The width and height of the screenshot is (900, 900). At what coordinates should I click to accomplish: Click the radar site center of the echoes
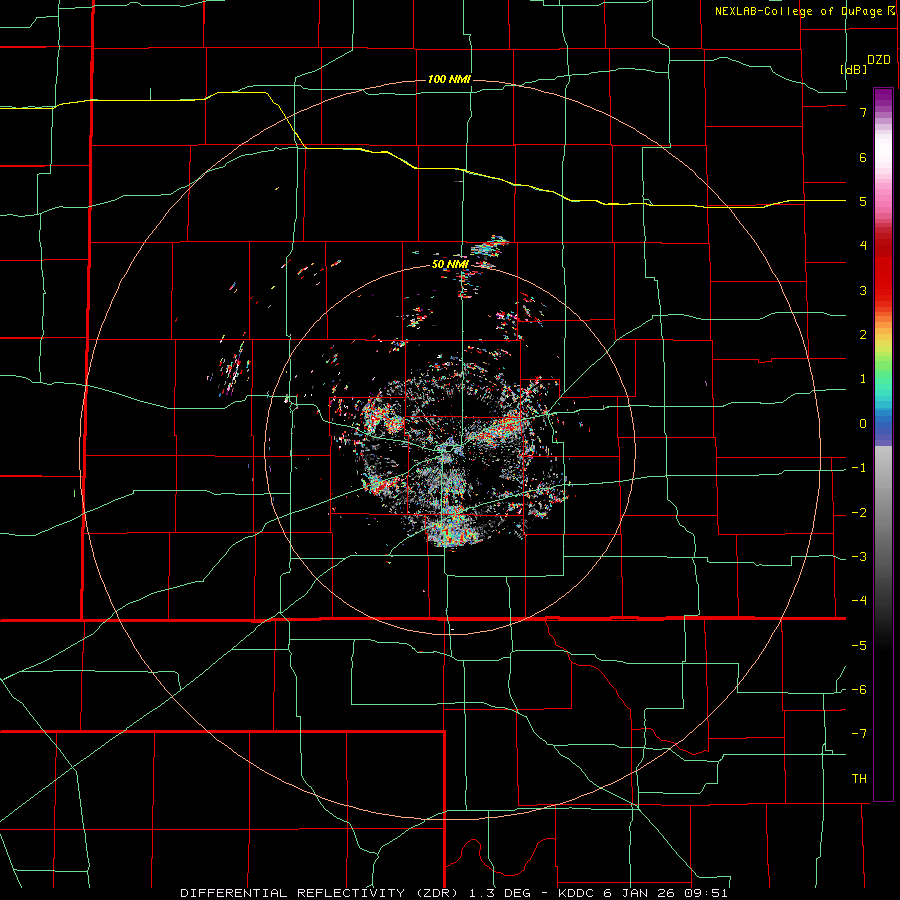pyautogui.click(x=451, y=451)
